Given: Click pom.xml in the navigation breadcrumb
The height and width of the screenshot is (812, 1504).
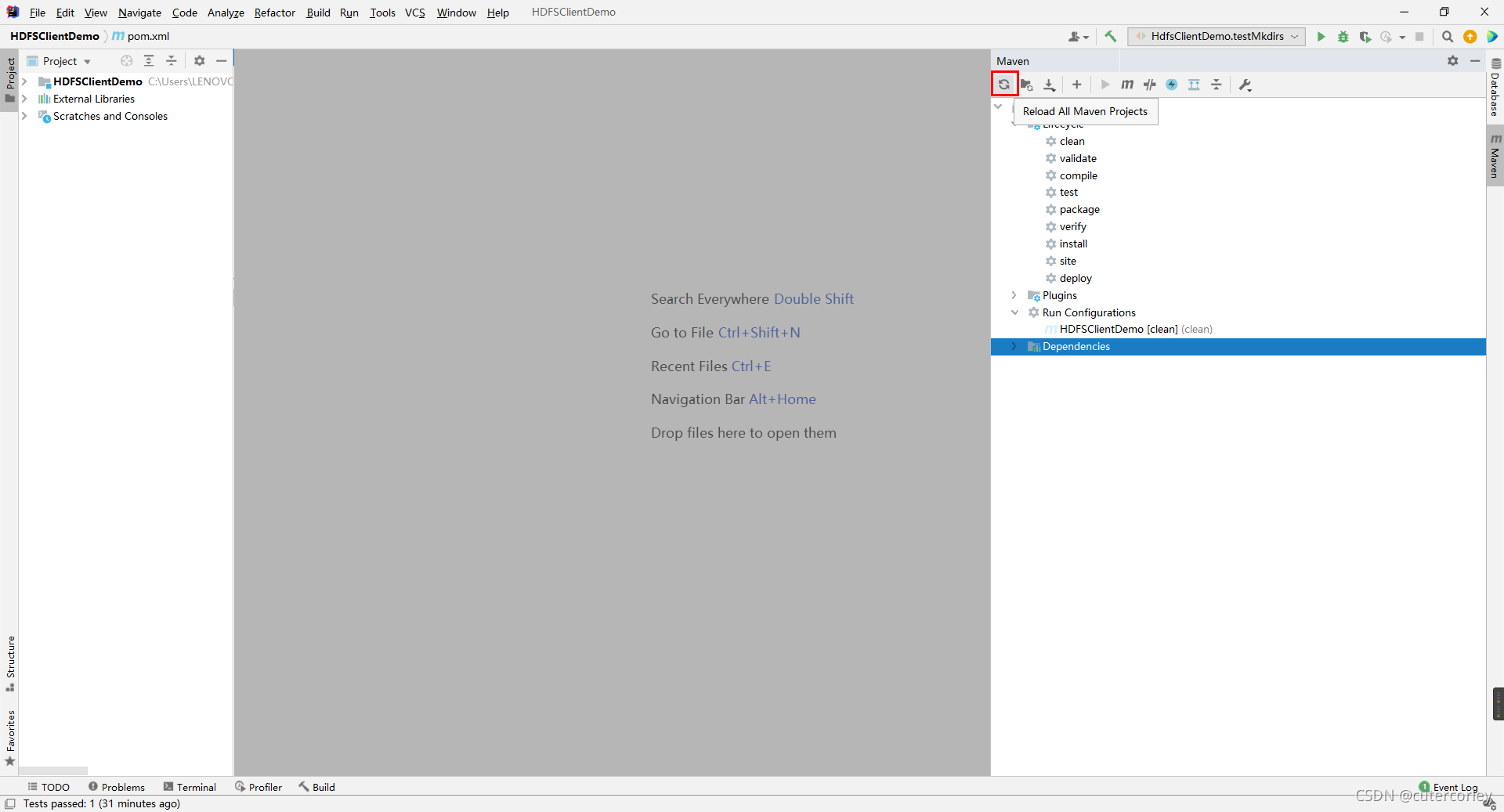Looking at the screenshot, I should [x=141, y=36].
